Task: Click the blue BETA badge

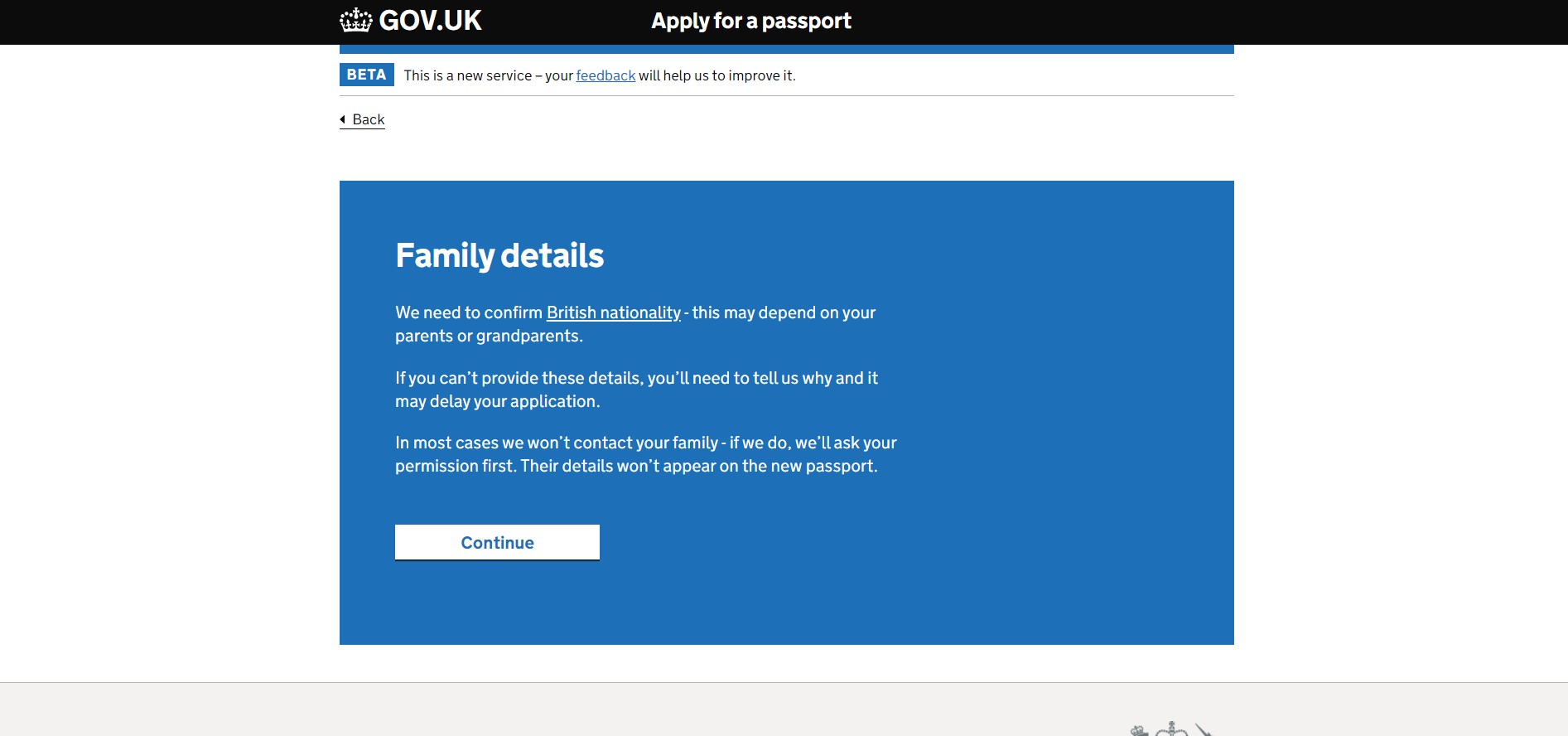Action: point(366,75)
